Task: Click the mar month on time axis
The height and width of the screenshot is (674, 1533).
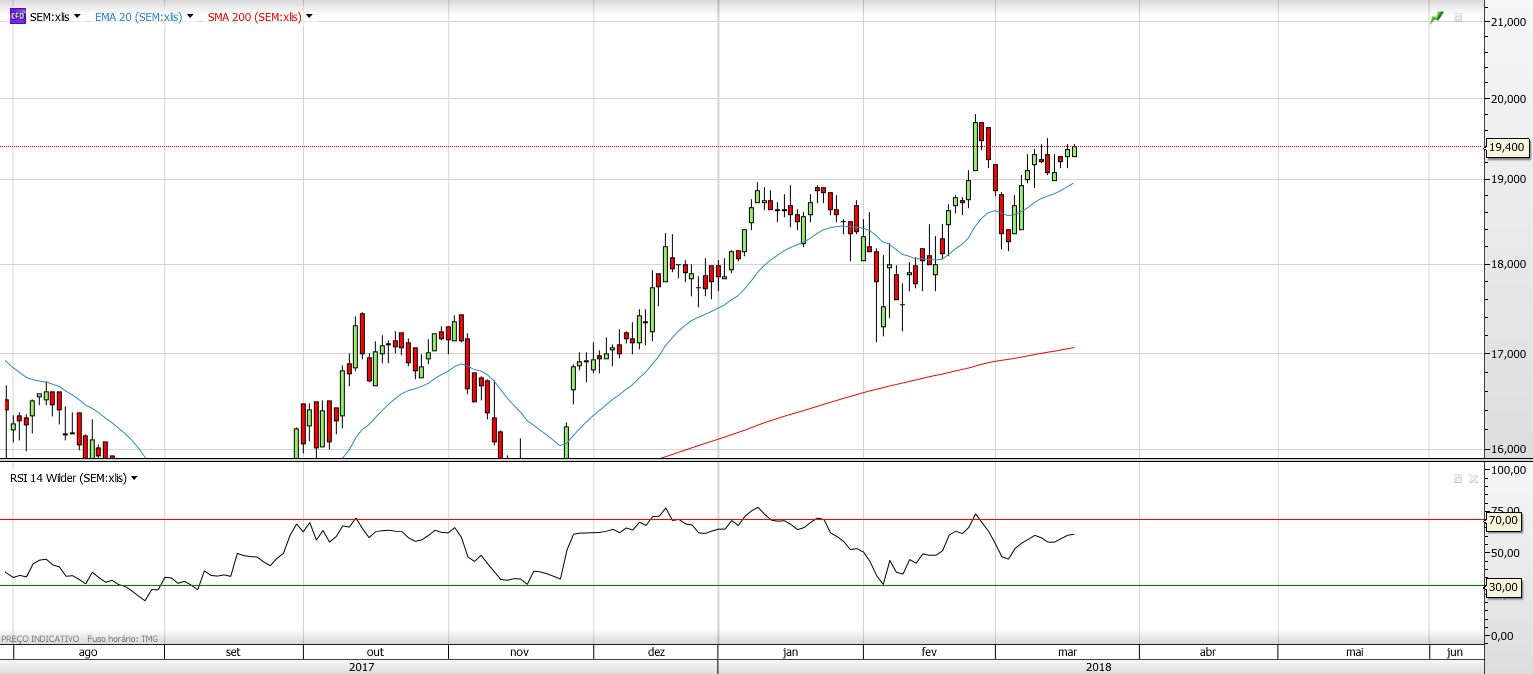Action: [x=1067, y=652]
